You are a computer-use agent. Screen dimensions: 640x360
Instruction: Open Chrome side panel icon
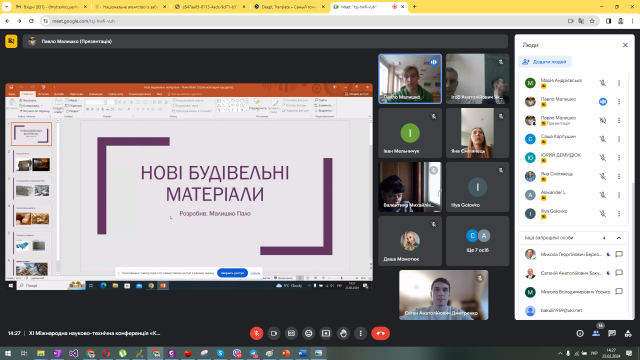[x=608, y=21]
